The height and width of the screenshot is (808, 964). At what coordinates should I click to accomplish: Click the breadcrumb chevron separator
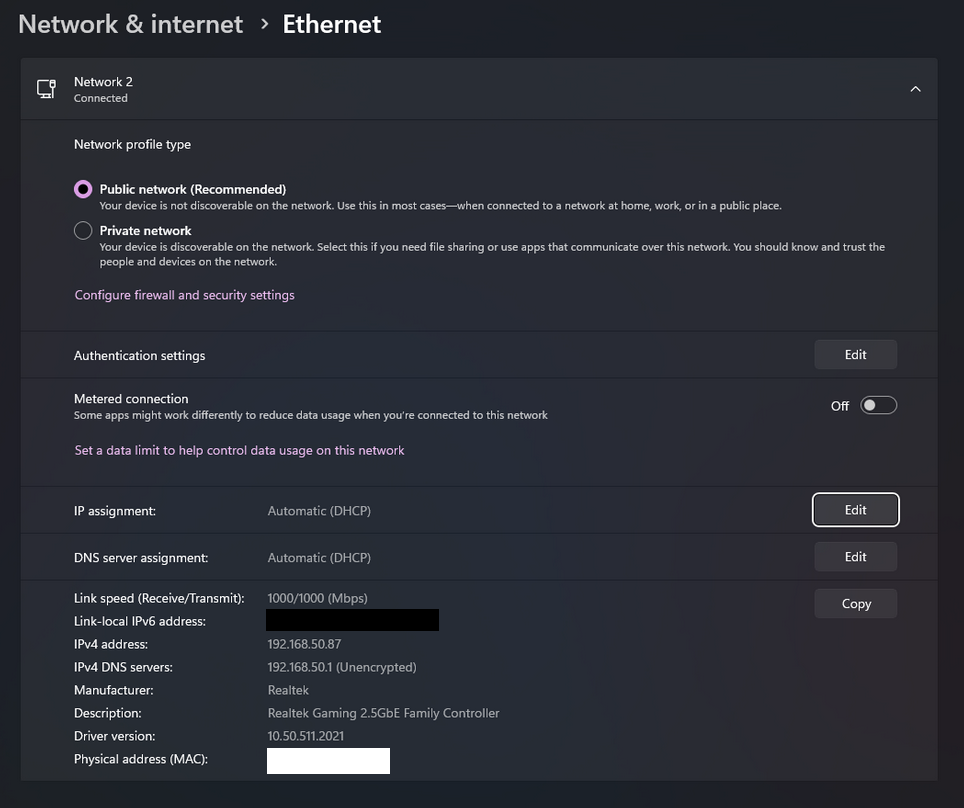click(264, 24)
